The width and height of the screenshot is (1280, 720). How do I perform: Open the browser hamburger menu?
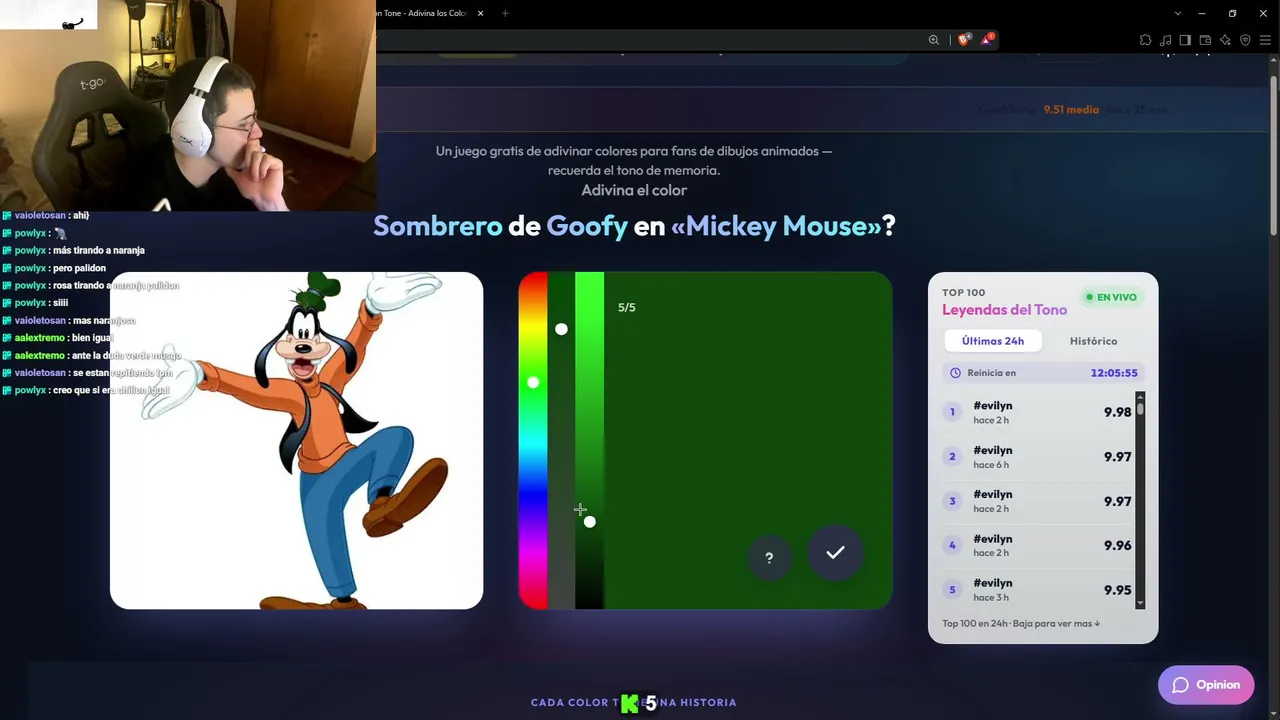(1265, 40)
